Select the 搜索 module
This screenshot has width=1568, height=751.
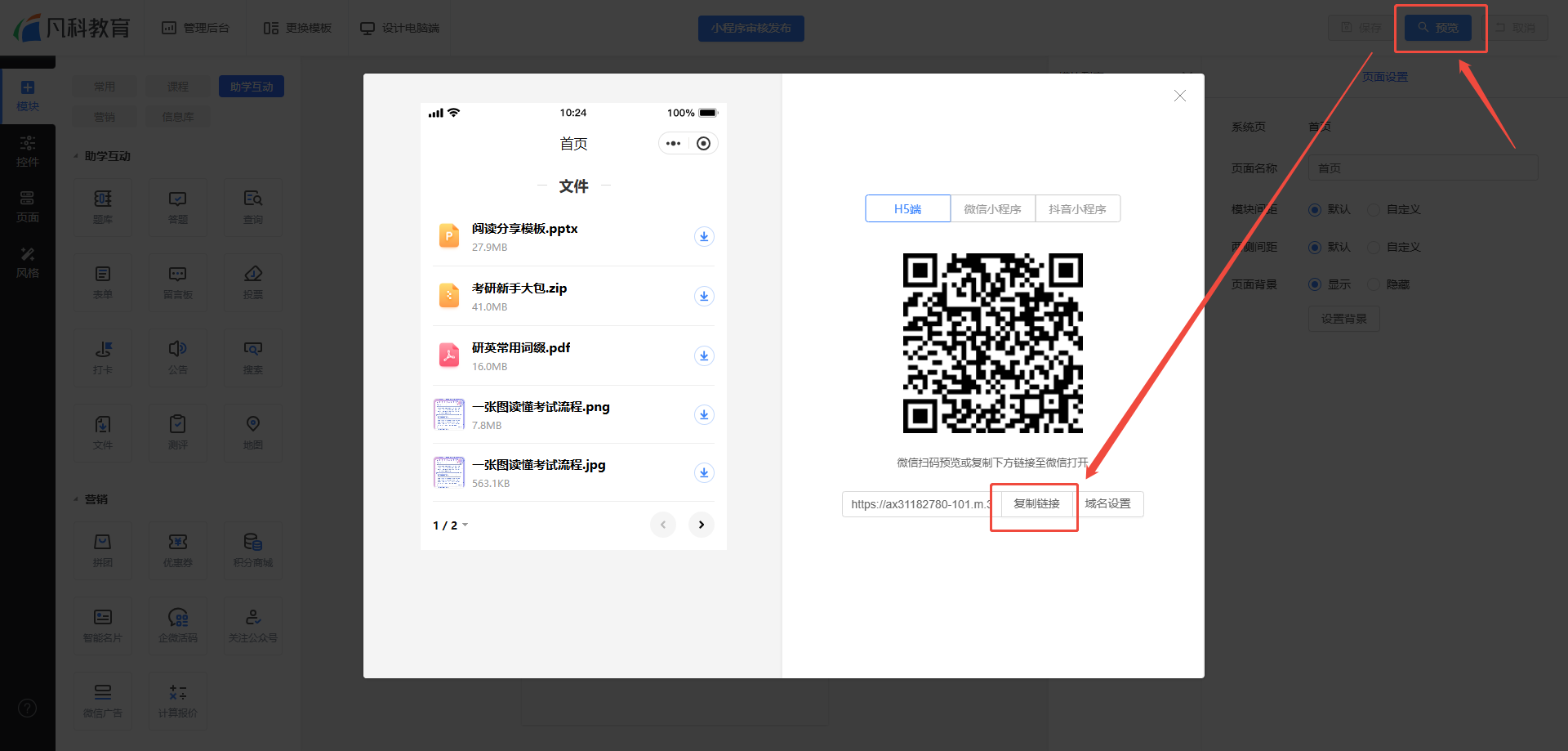(253, 358)
